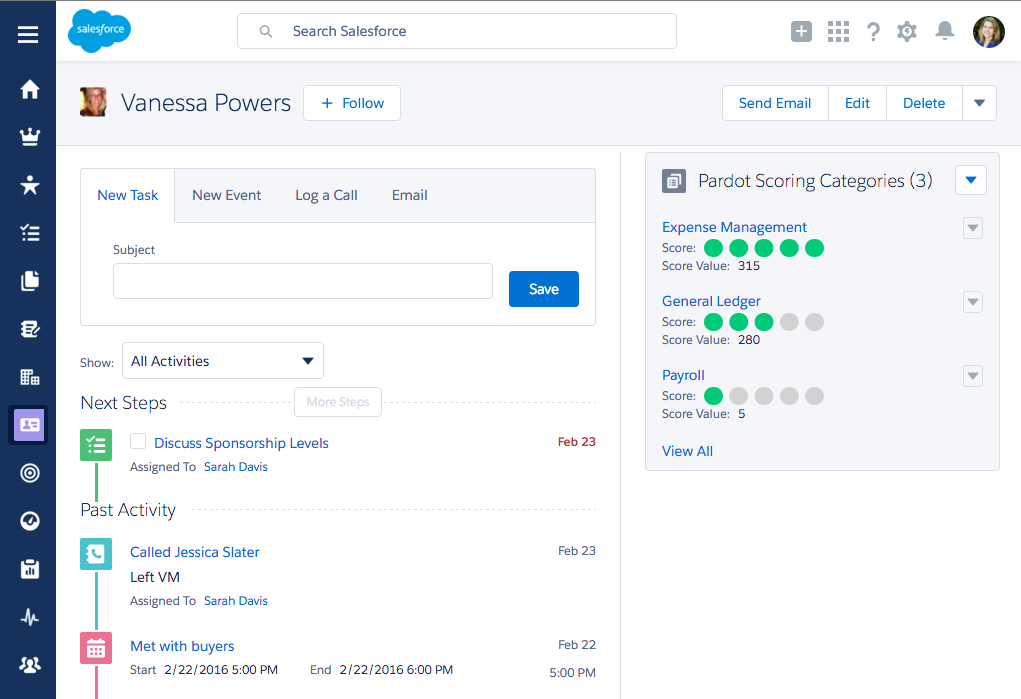Click Vanessa Powers contact photo
The image size is (1021, 699).
[x=93, y=102]
